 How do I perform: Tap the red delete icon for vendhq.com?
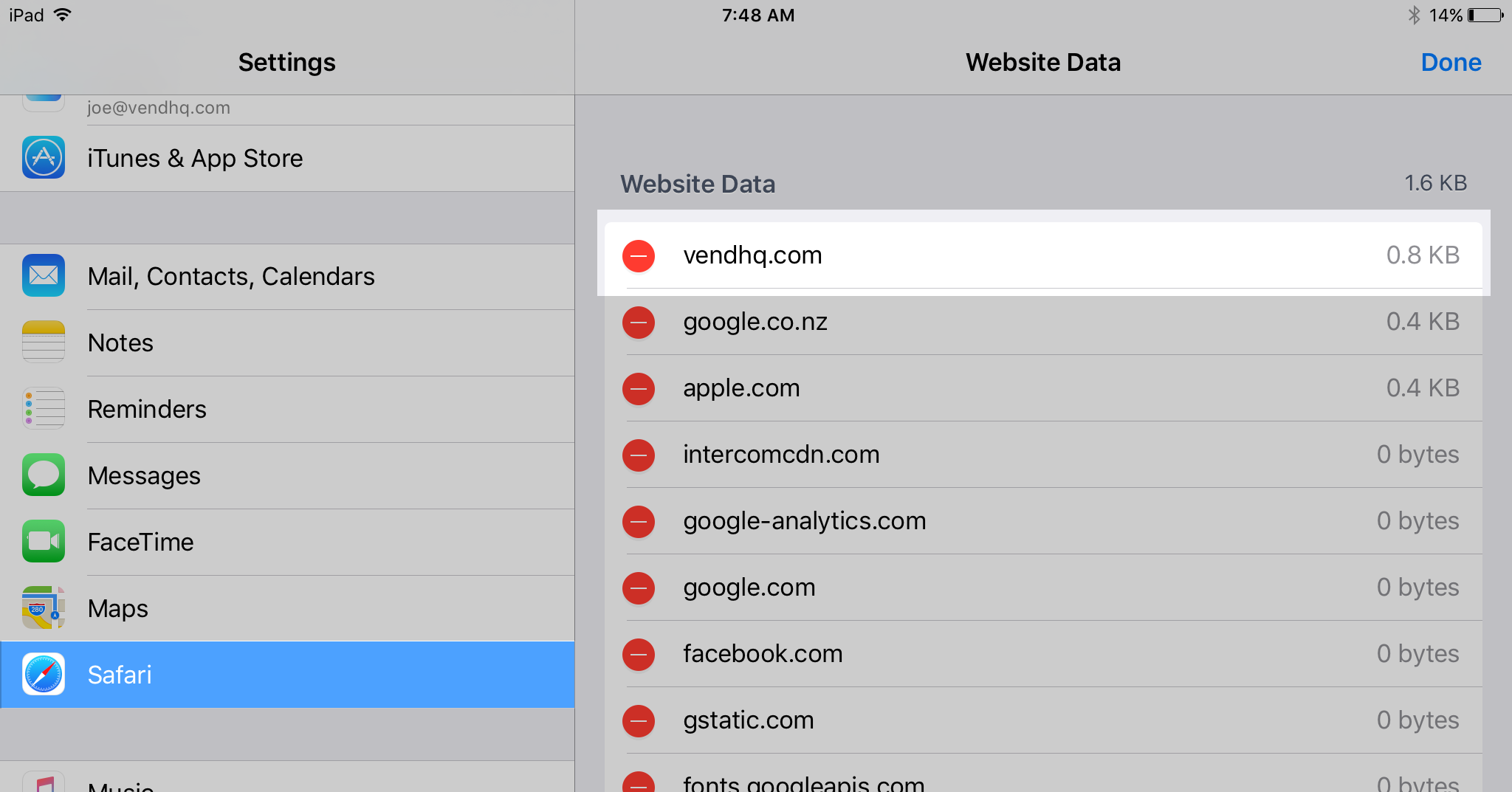click(x=639, y=255)
